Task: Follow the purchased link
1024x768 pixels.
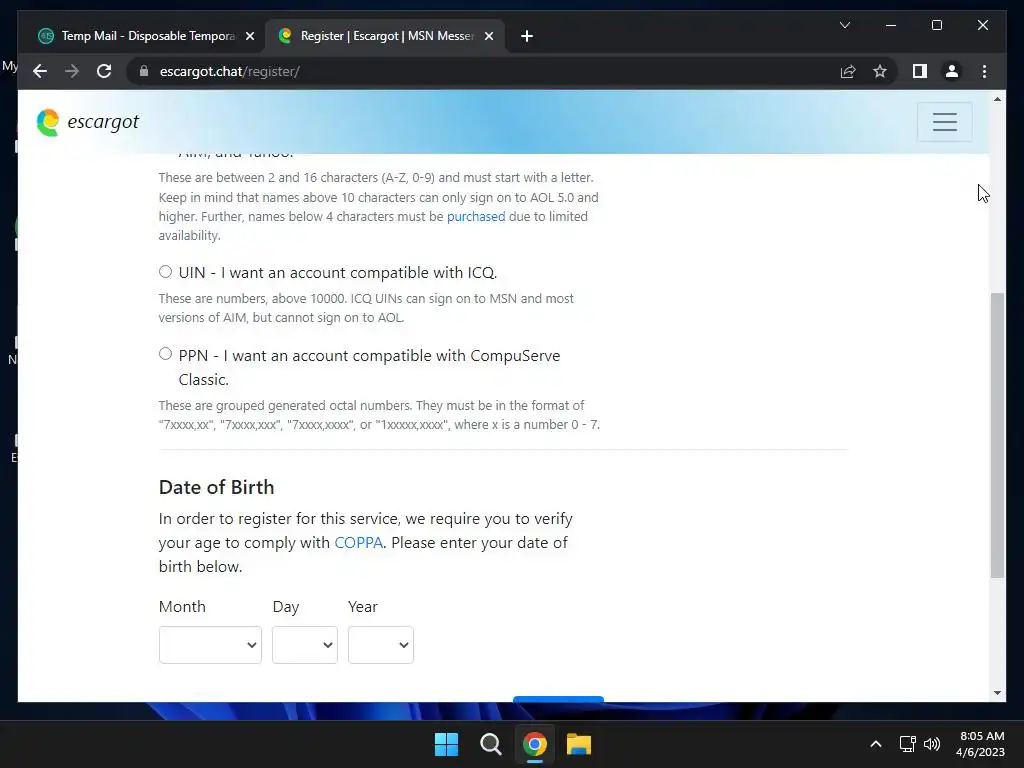Action: pos(476,217)
